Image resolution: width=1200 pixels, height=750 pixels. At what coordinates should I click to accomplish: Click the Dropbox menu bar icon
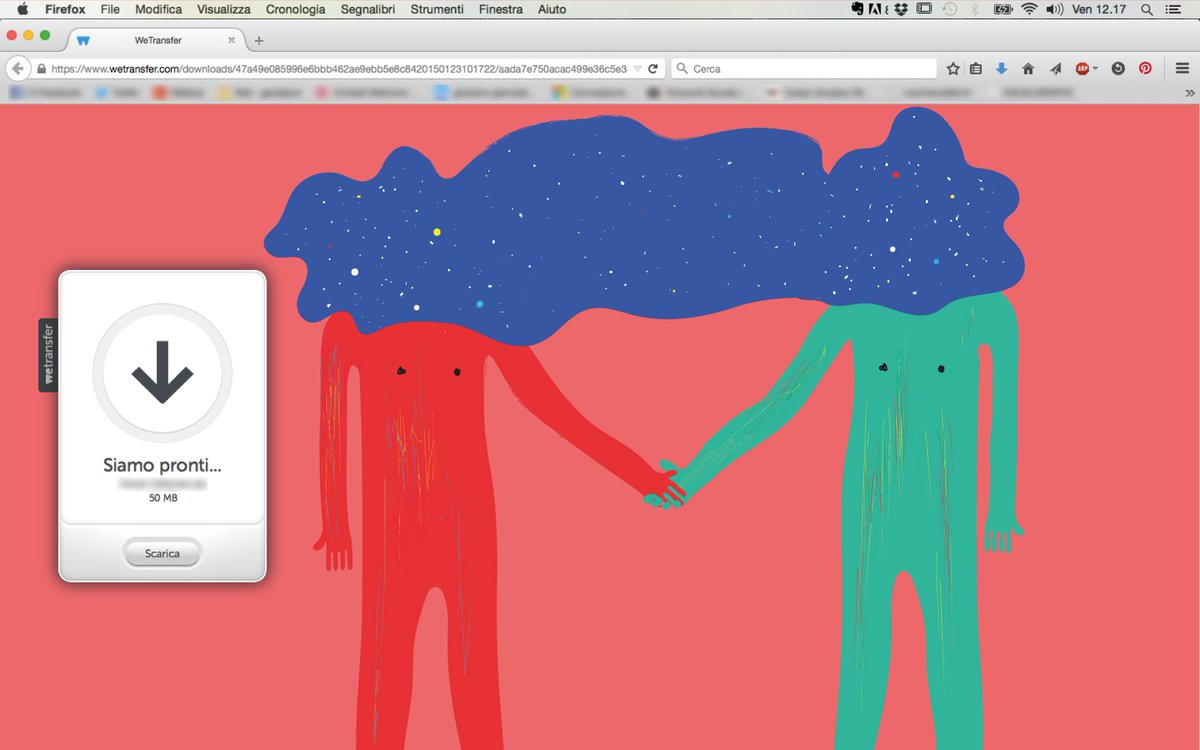(x=901, y=9)
